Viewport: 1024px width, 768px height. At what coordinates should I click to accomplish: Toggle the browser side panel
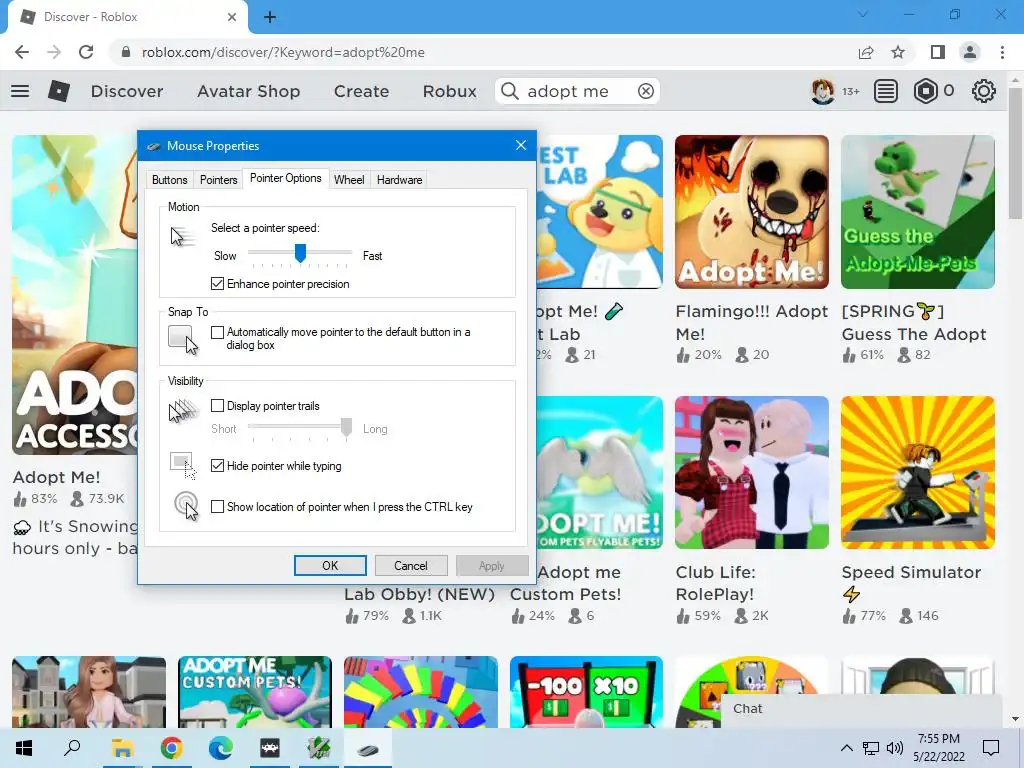click(937, 52)
